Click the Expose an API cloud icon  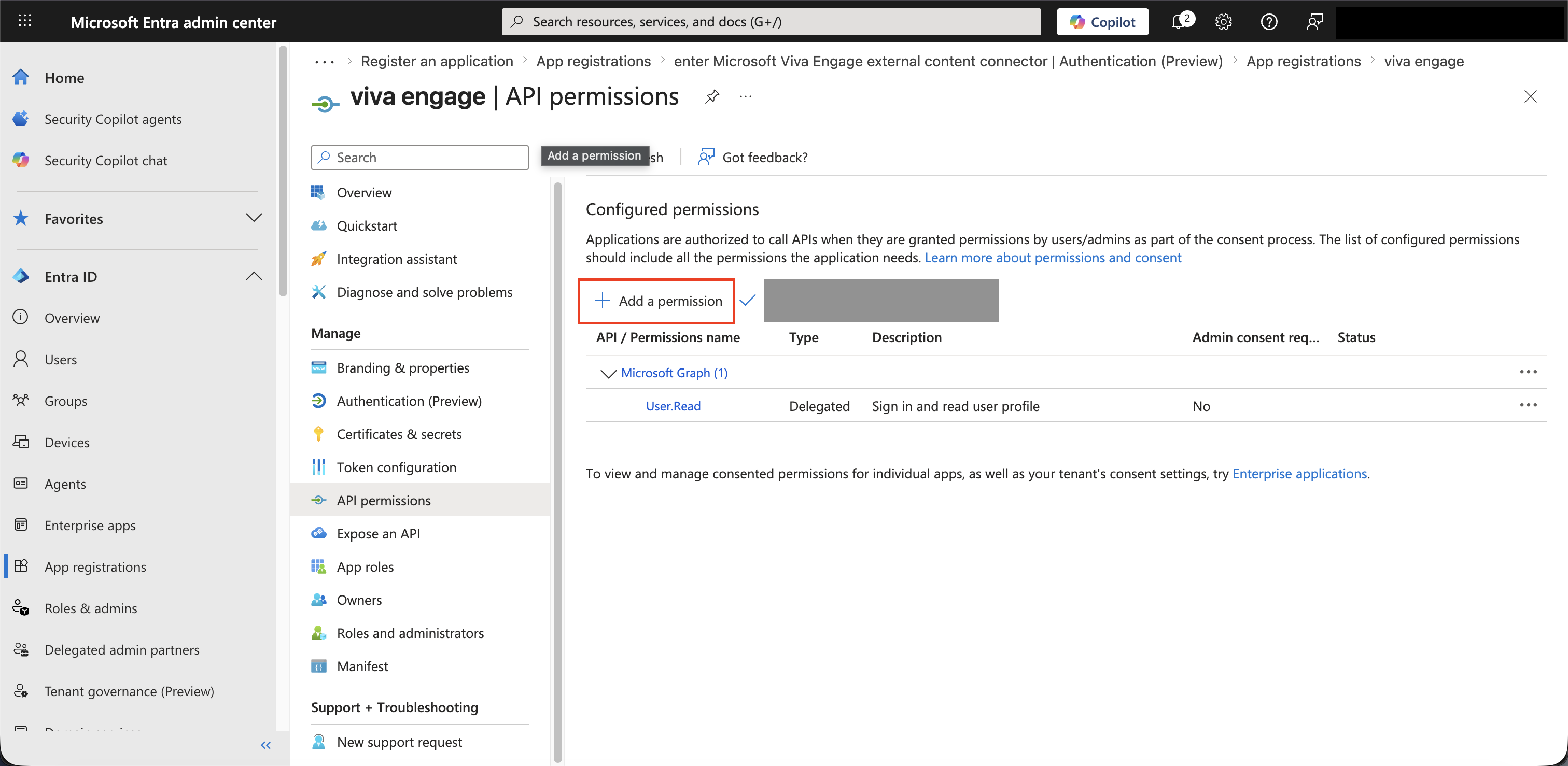click(318, 533)
